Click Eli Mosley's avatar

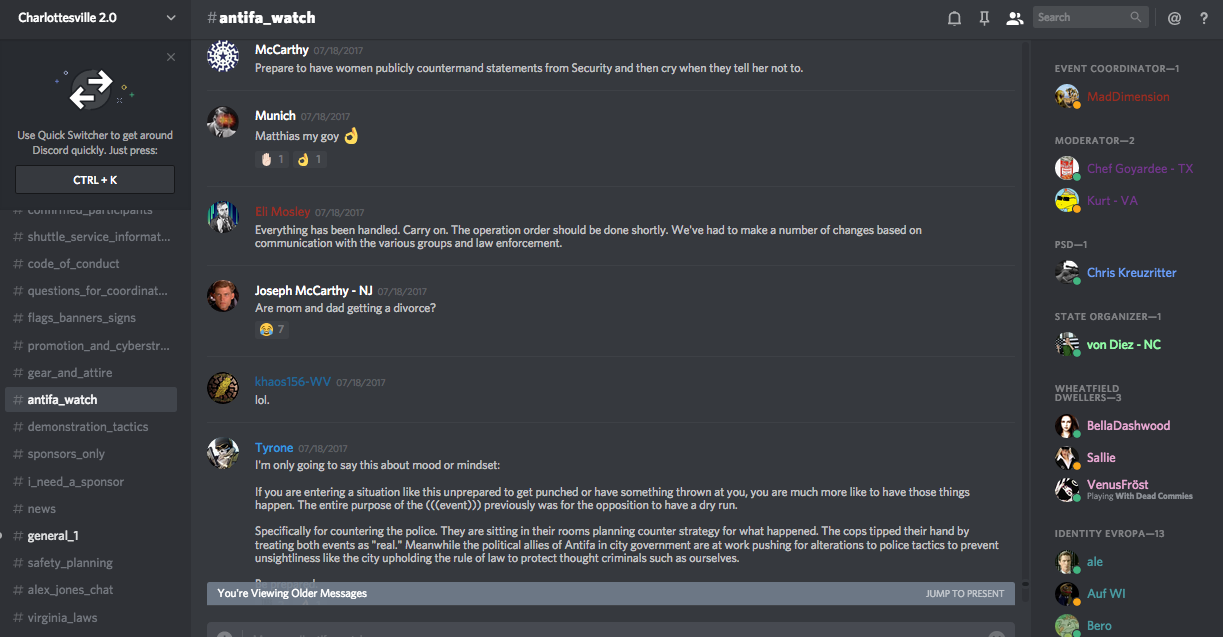click(222, 218)
